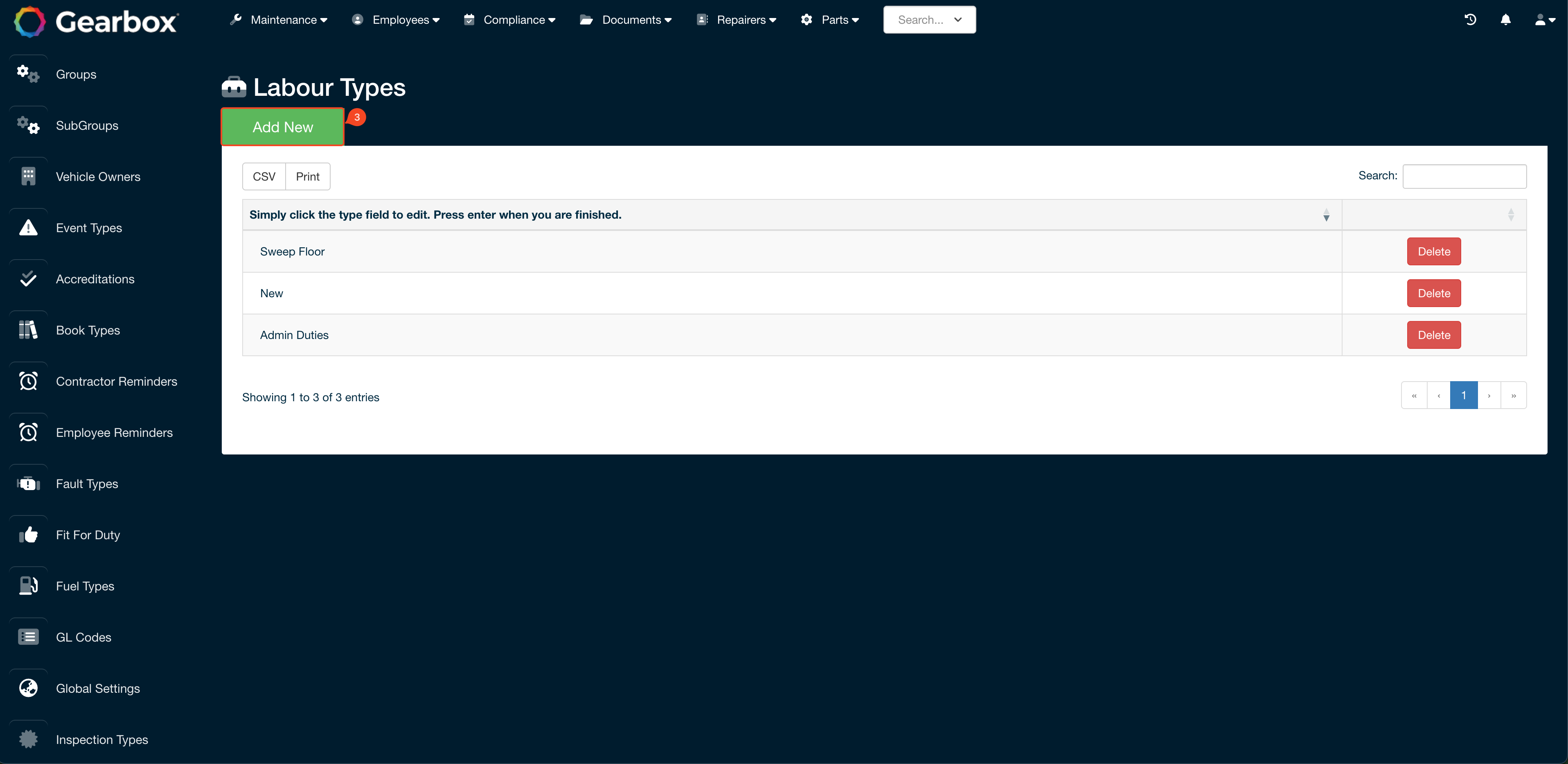Click the Maintenance wrench icon
1568x764 pixels.
pos(236,20)
